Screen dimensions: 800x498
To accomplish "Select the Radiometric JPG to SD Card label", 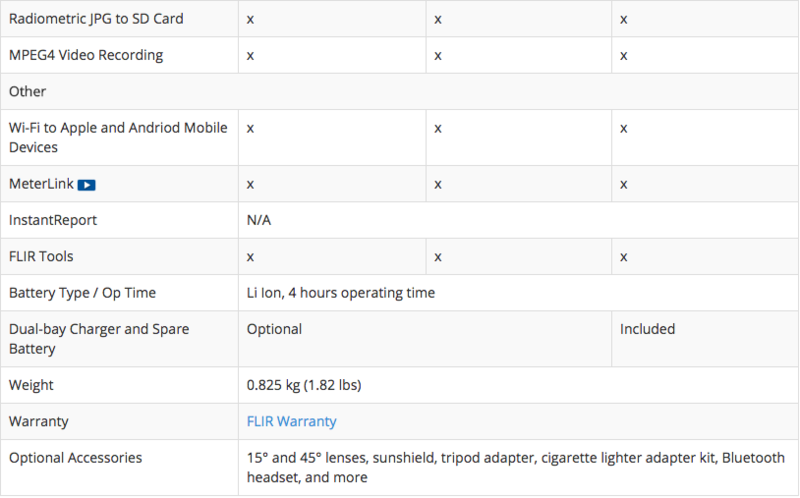I will point(96,19).
